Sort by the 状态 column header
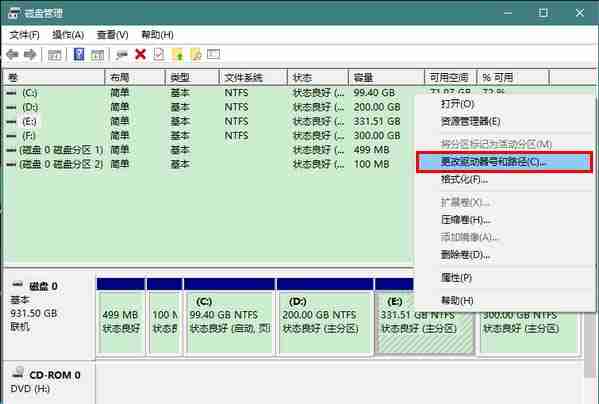 318,78
